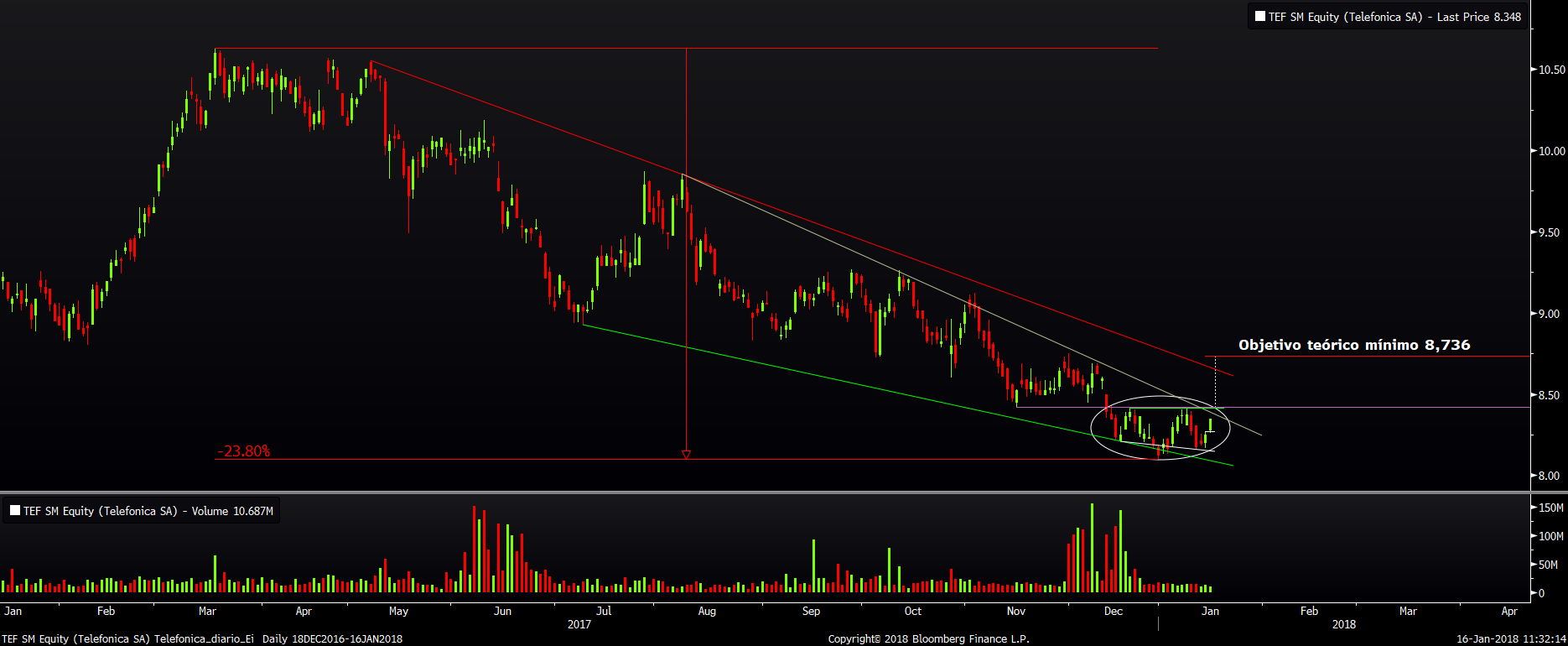Click the white square in the Last Price legend
Screen dimensions: 1568x646
tap(1259, 16)
